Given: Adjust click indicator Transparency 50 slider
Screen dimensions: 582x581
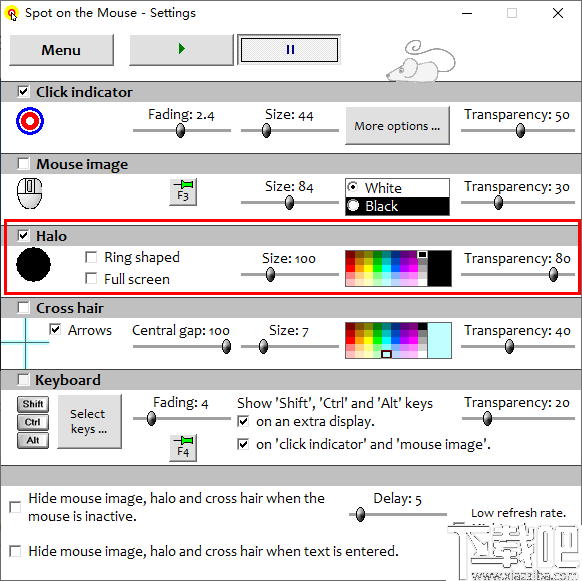Looking at the screenshot, I should (518, 130).
